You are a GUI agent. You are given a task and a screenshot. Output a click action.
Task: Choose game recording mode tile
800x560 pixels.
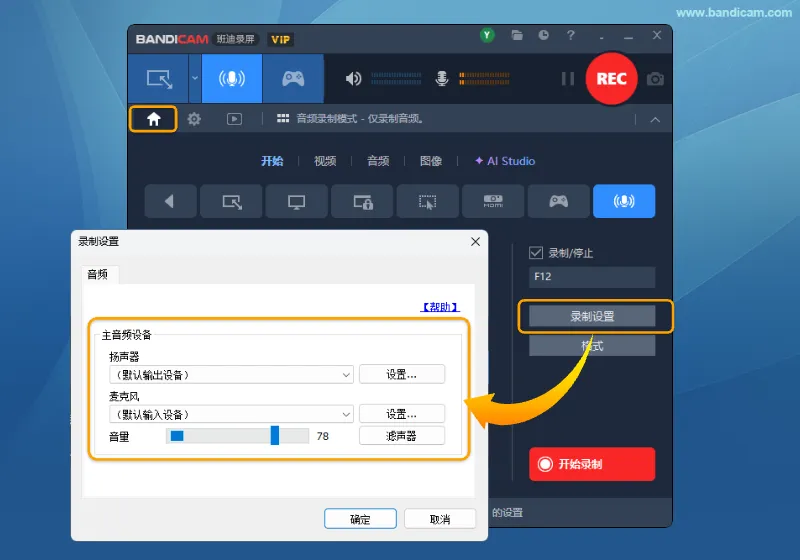[x=559, y=201]
